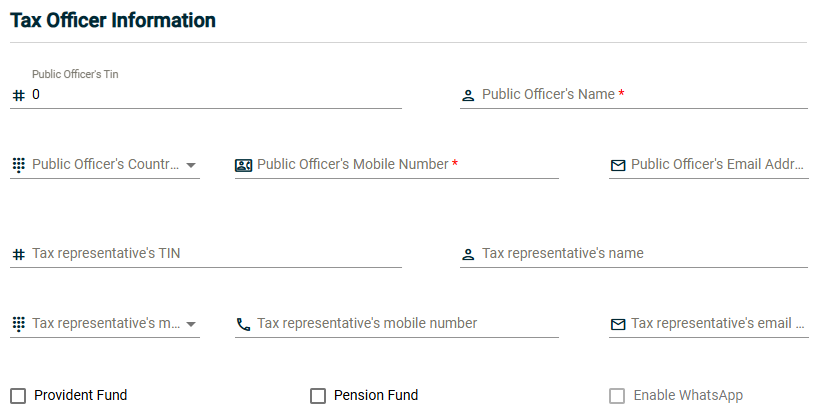
Task: Click the hash icon beside Public Officer's Tin
Action: click(x=18, y=95)
